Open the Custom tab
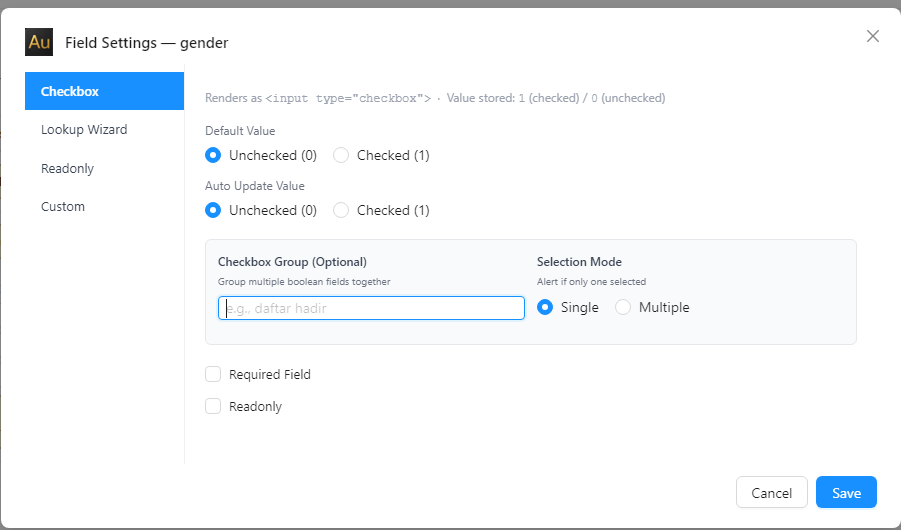 pyautogui.click(x=105, y=206)
